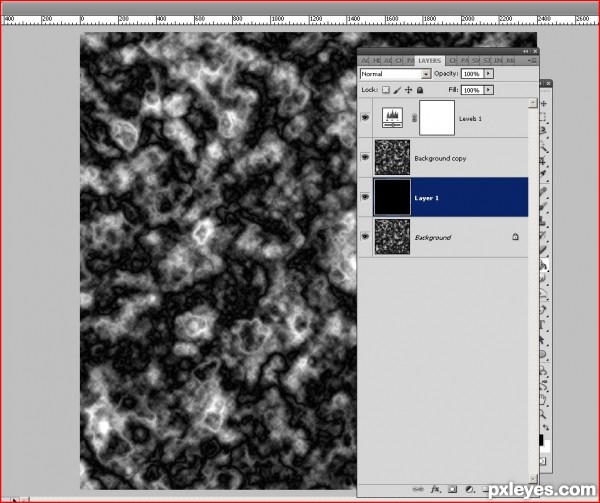
Task: Click the layers list scroll-down arrow
Action: (x=533, y=479)
